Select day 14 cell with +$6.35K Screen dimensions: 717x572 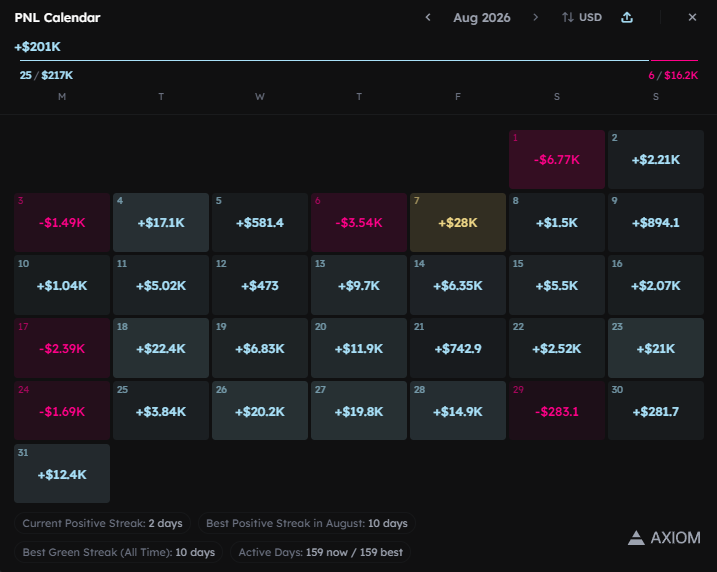point(458,285)
